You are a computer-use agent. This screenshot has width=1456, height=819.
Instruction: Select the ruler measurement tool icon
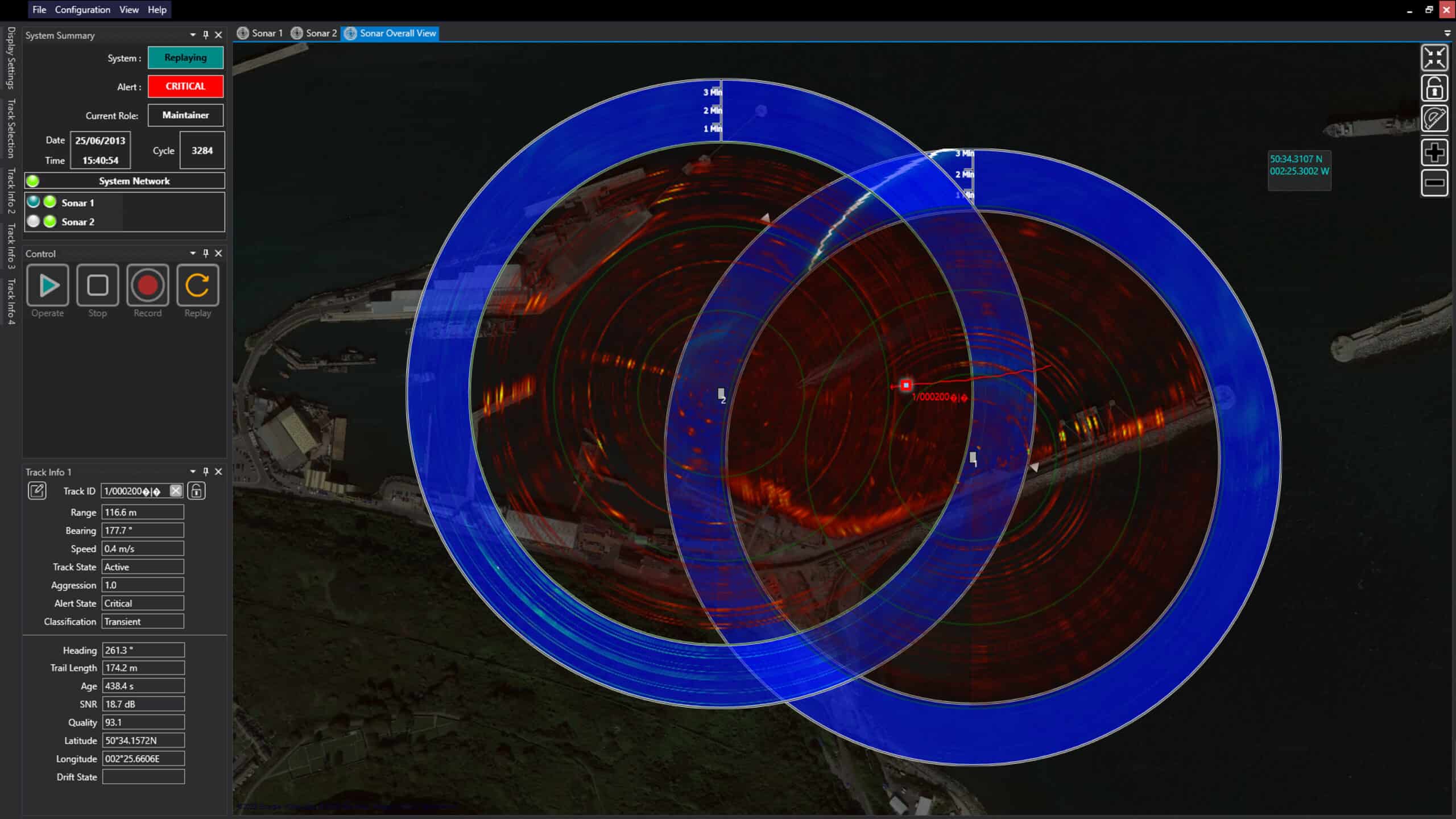pos(1434,119)
